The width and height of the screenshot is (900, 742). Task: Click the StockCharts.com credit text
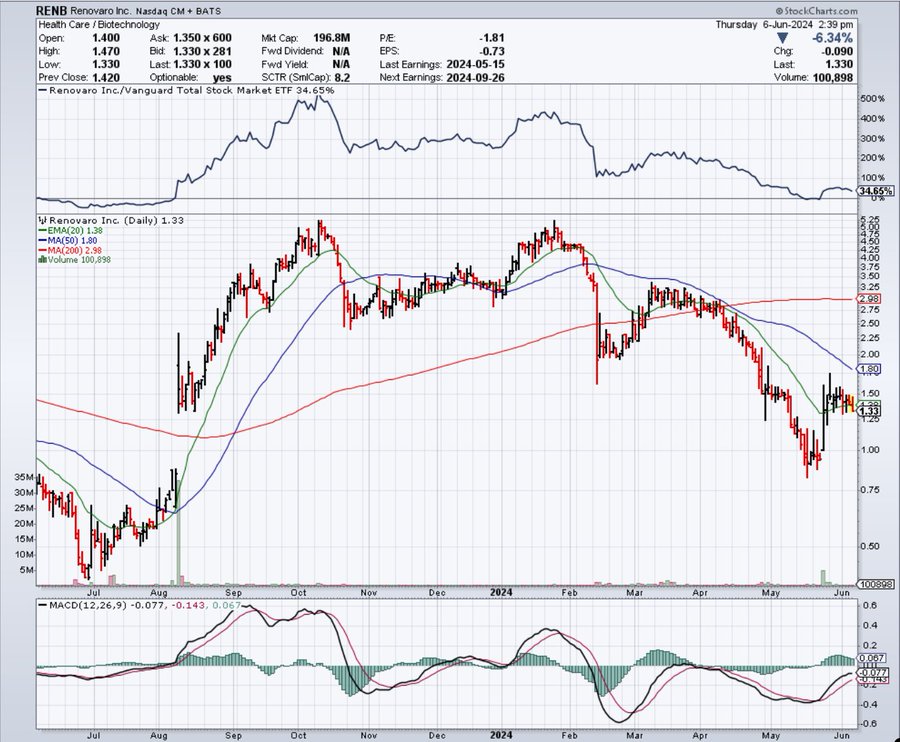coord(817,11)
